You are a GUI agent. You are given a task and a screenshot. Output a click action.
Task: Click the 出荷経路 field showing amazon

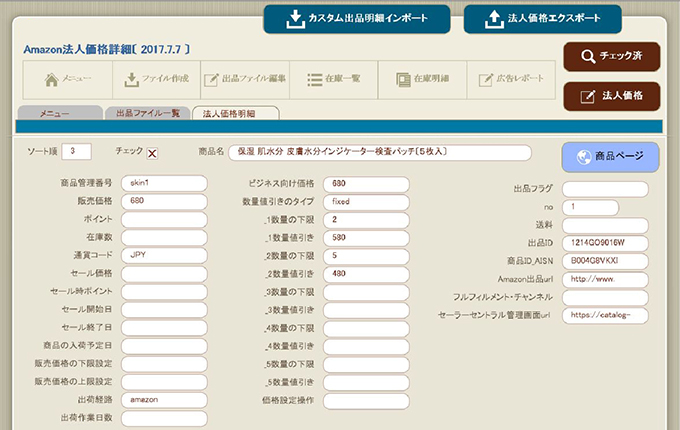[164, 400]
